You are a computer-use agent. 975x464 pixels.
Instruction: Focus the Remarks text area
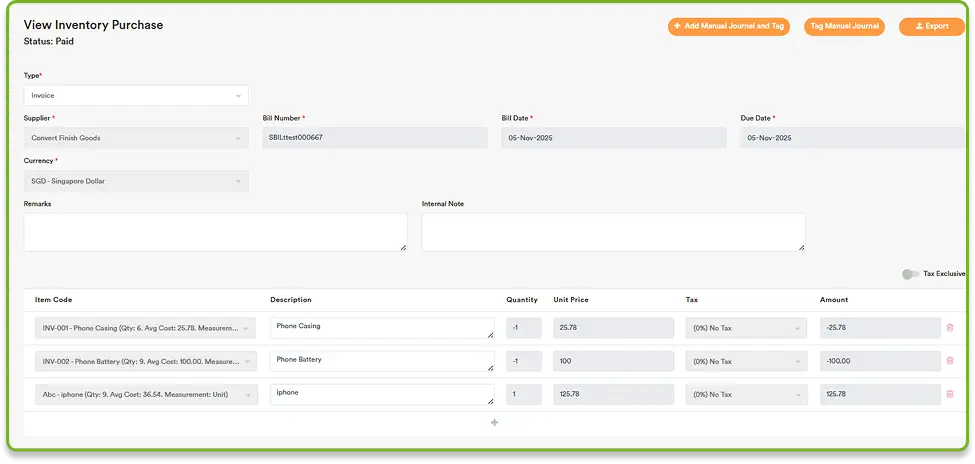tap(215, 232)
